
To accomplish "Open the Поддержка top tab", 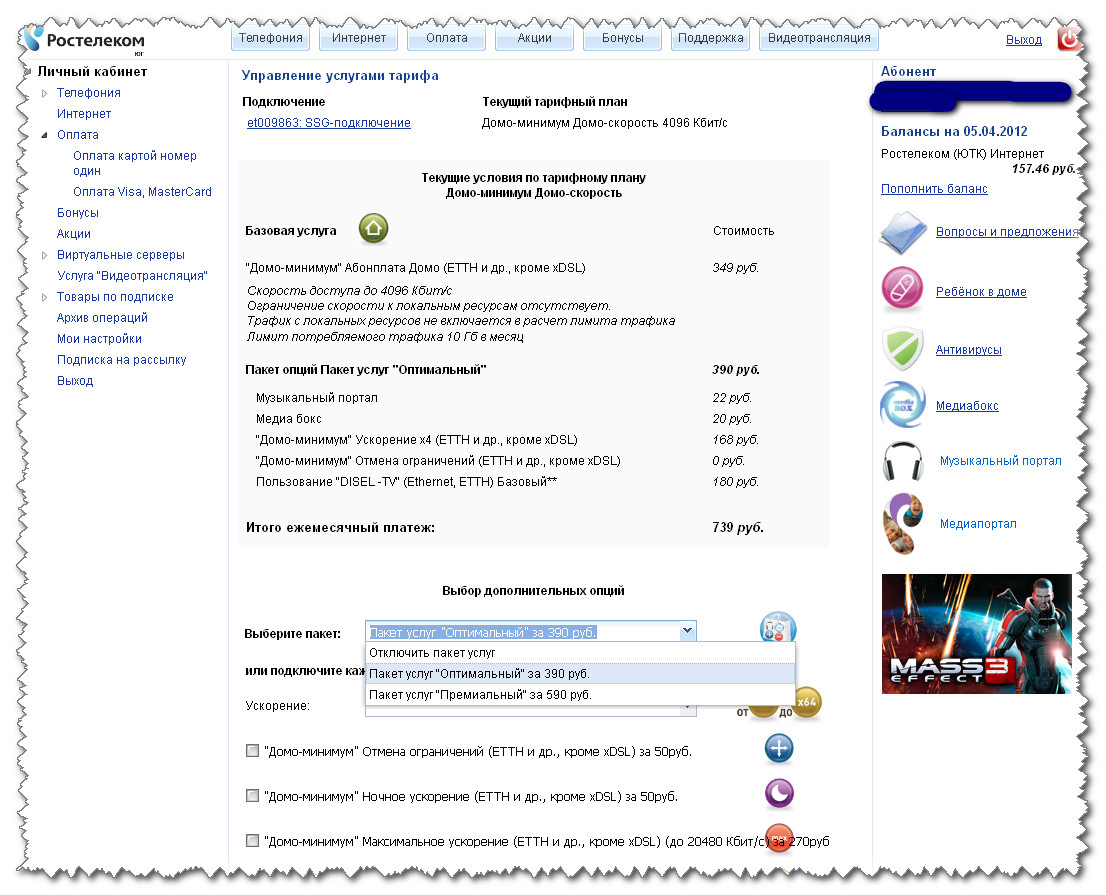I will (711, 38).
